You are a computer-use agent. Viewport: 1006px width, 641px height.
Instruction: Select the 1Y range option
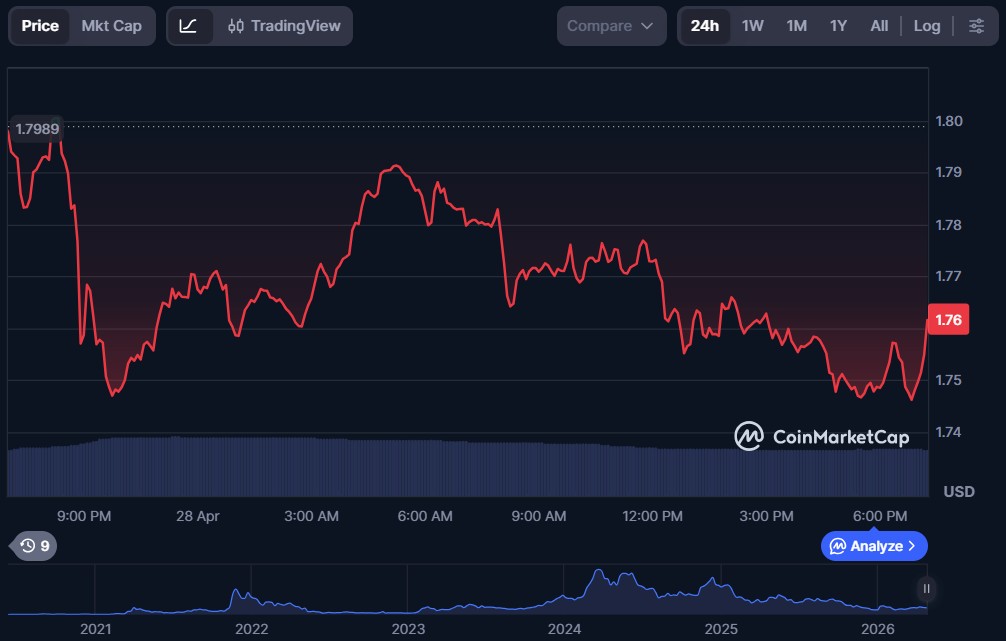click(x=837, y=26)
